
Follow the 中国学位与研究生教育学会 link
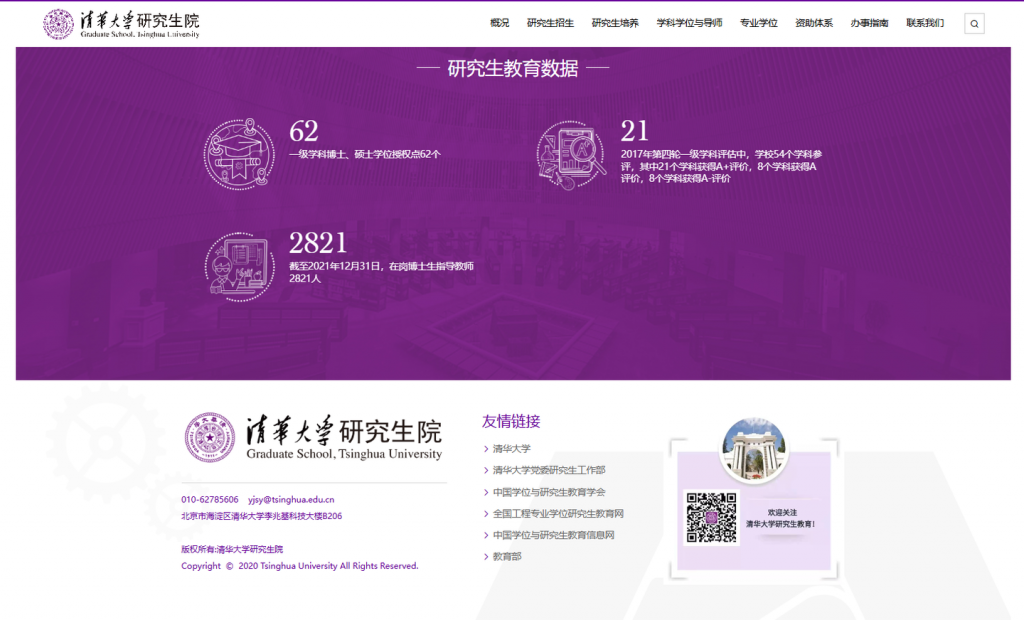click(x=549, y=492)
